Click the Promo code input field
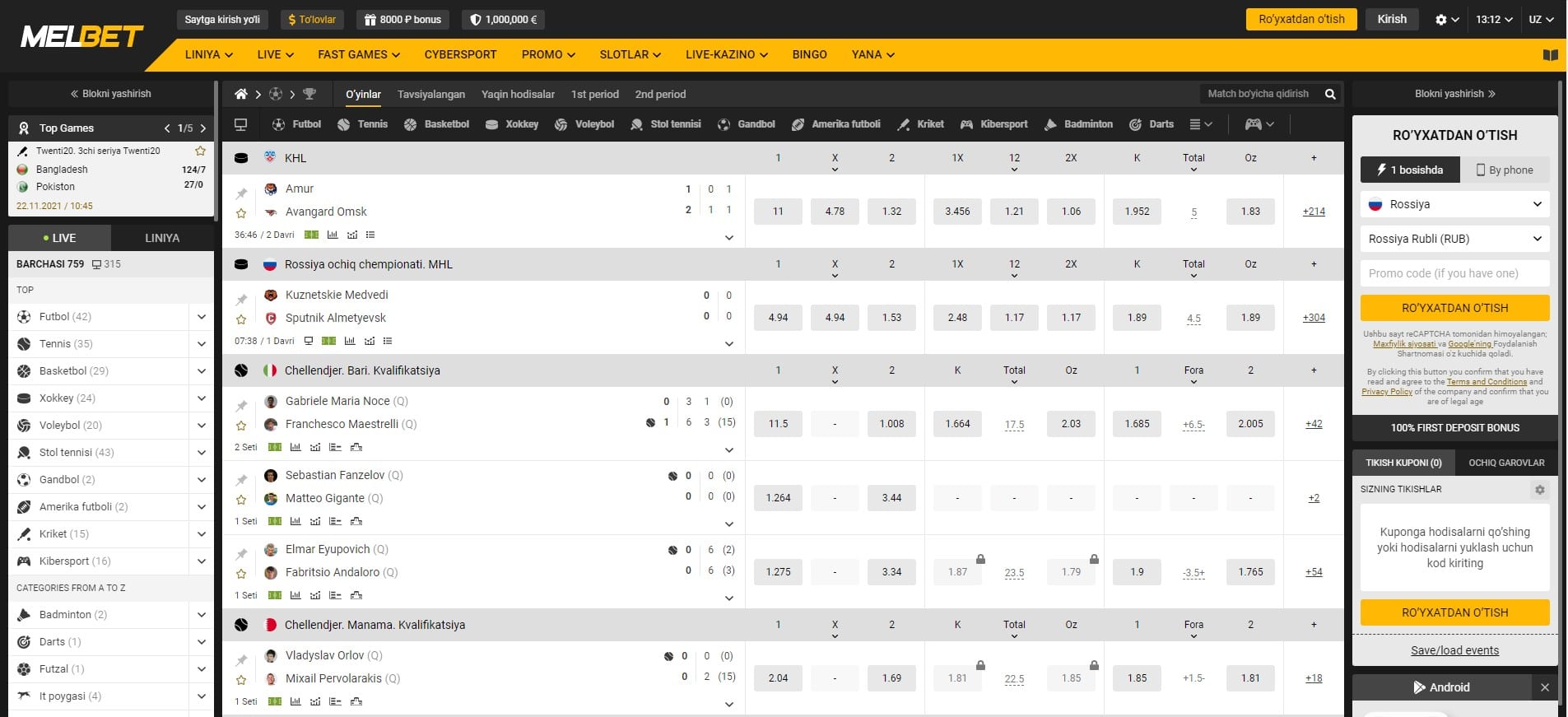Image resolution: width=1568 pixels, height=717 pixels. (x=1454, y=273)
